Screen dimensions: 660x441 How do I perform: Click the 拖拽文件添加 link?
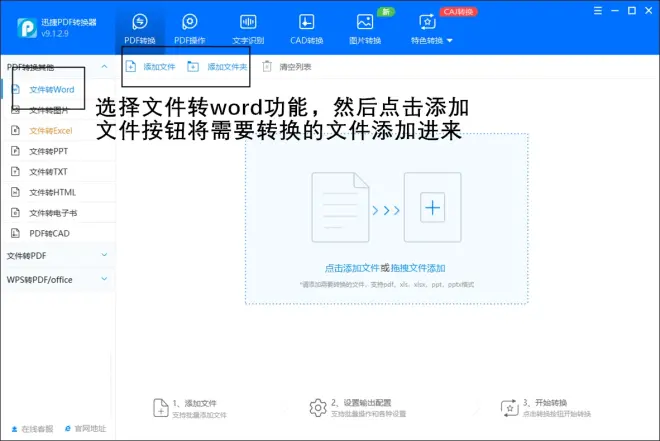tap(418, 268)
